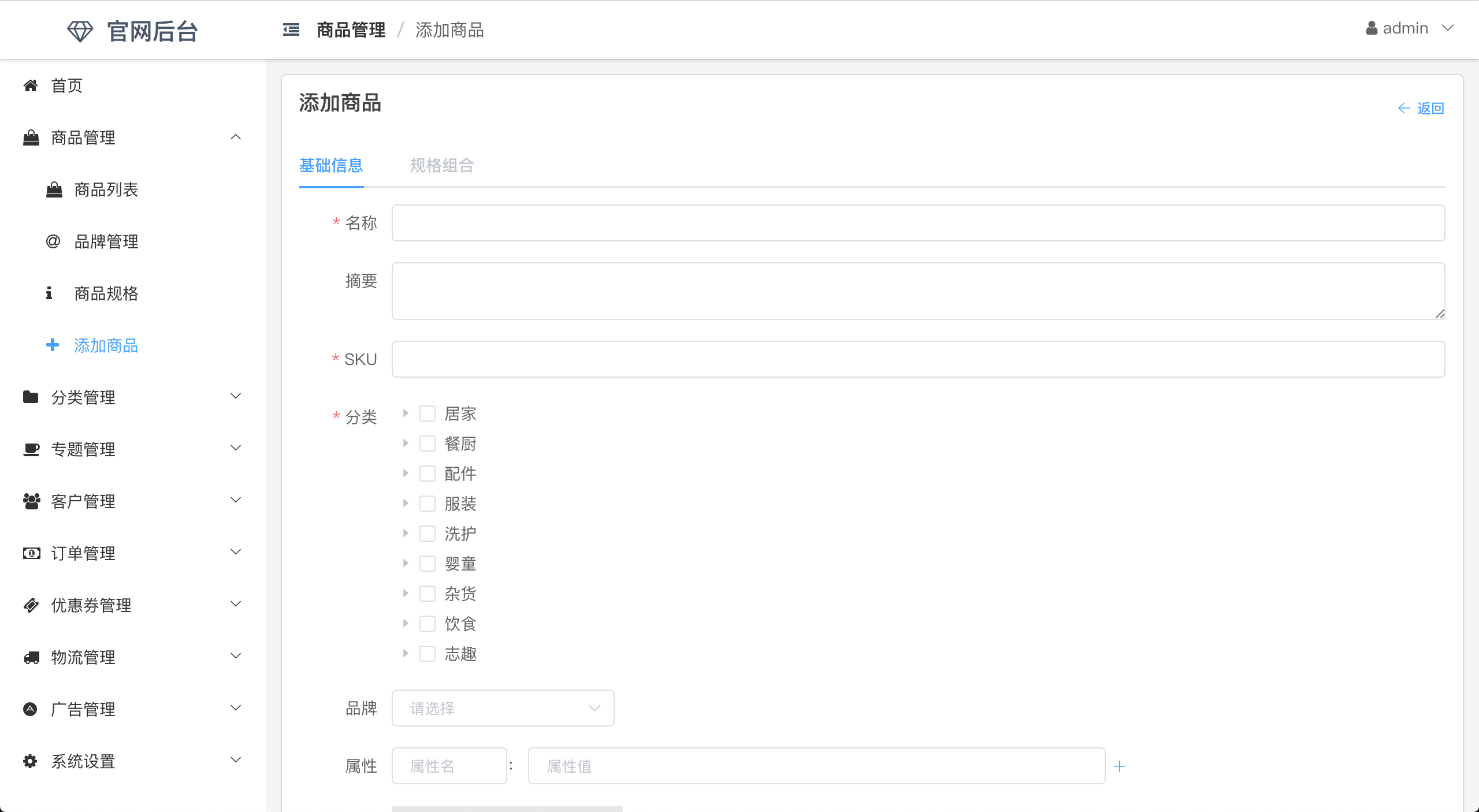The image size is (1479, 812).
Task: Click the 返回 back link
Action: [x=1421, y=108]
